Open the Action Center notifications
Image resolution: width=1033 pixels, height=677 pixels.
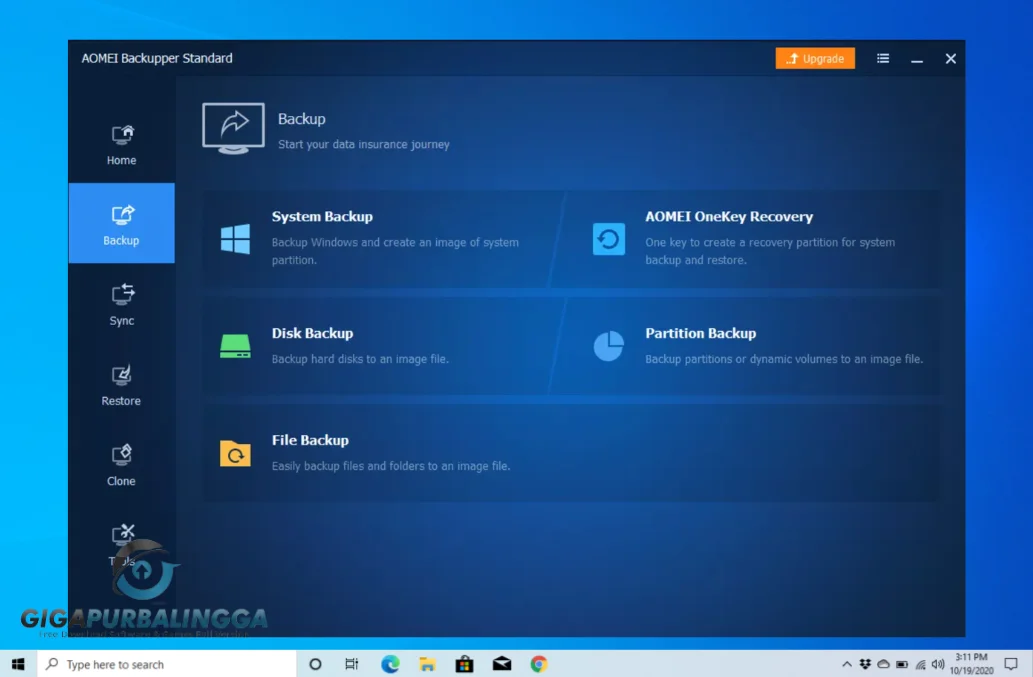click(x=1011, y=664)
